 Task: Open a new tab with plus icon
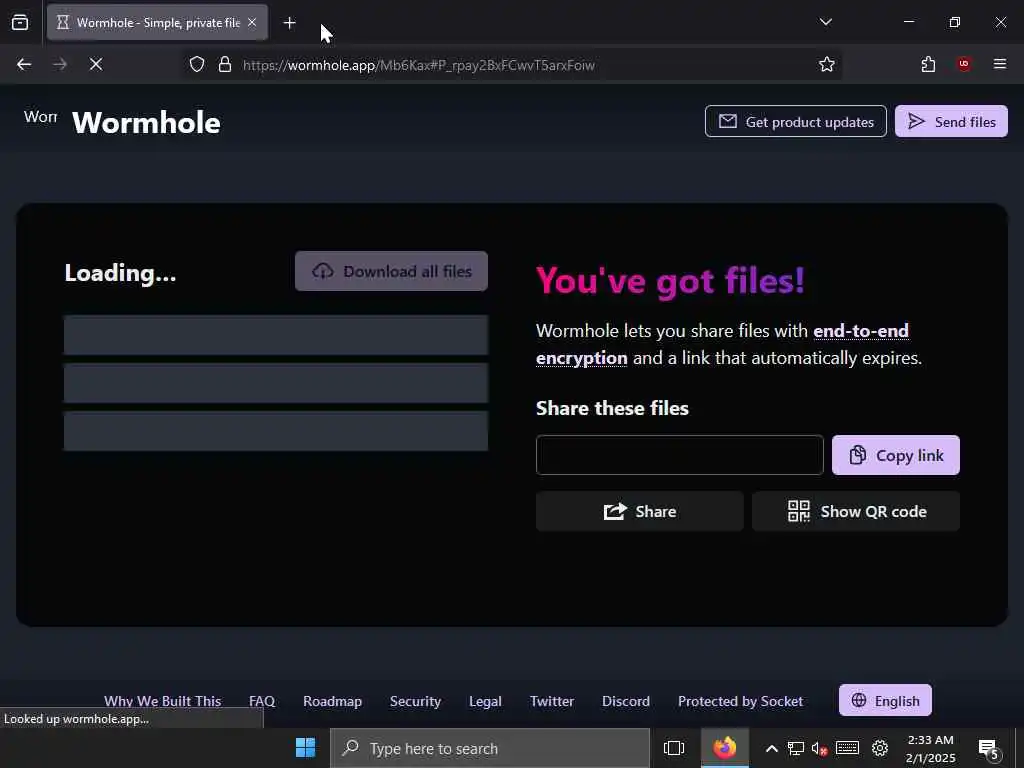tap(289, 23)
